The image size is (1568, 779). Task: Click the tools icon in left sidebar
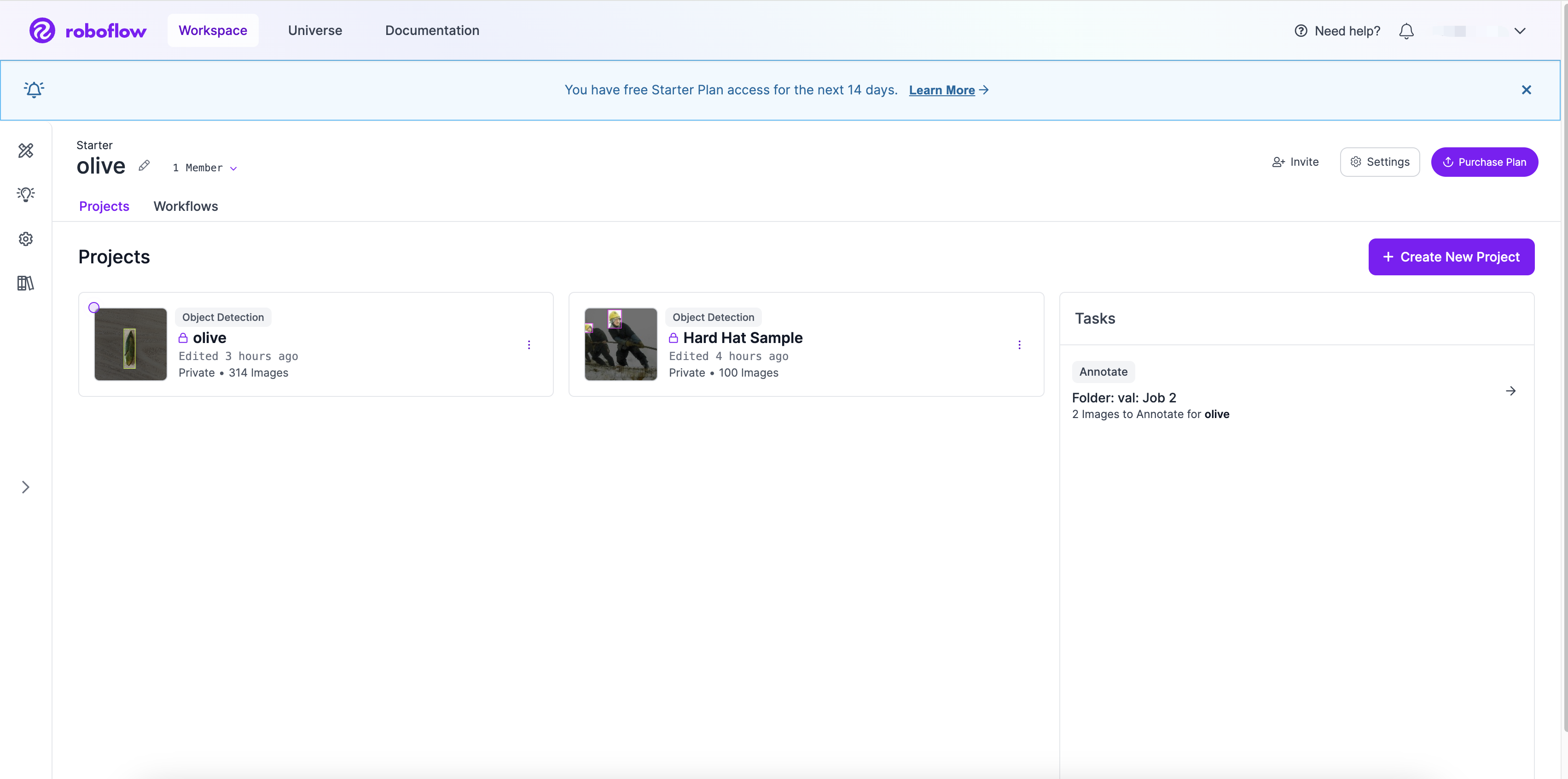pyautogui.click(x=26, y=151)
